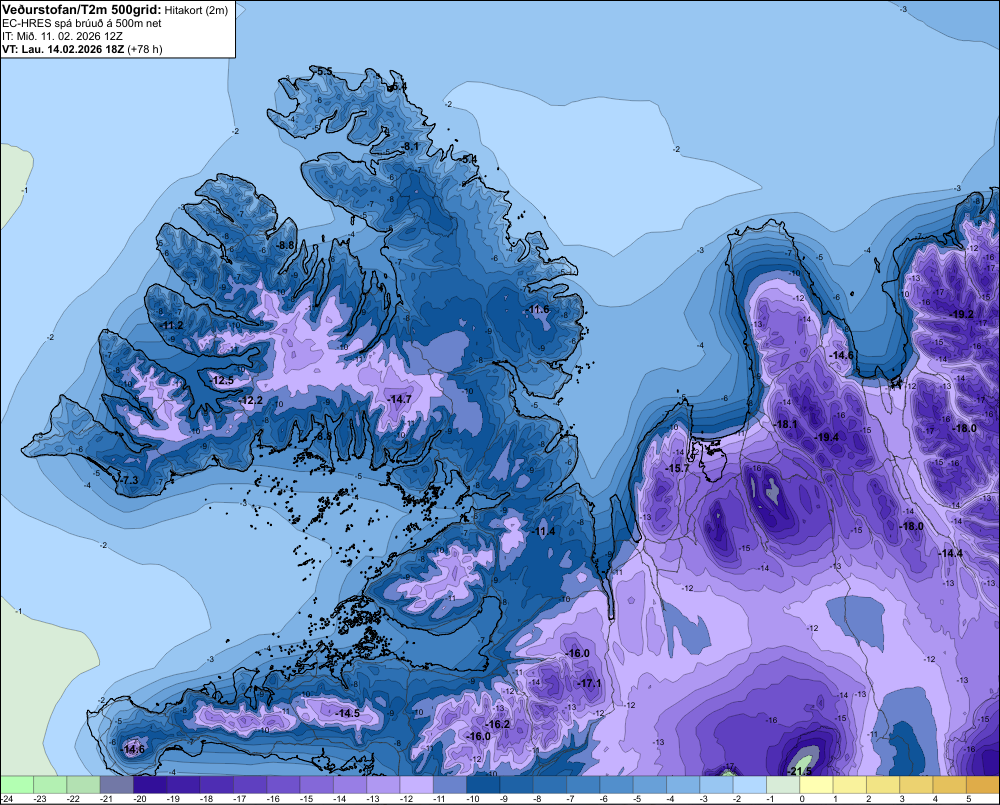Click the -8.1 temperature label
Viewport: 1000px width, 805px height.
tap(410, 146)
